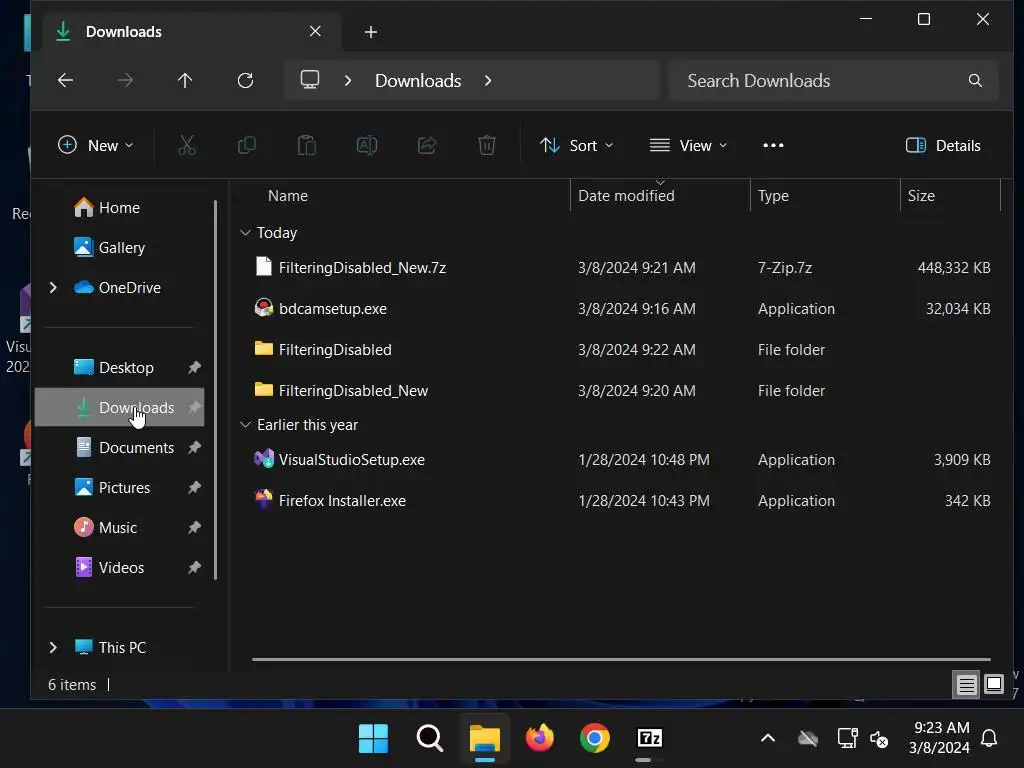
Task: Open notification bell in the system tray
Action: [989, 739]
